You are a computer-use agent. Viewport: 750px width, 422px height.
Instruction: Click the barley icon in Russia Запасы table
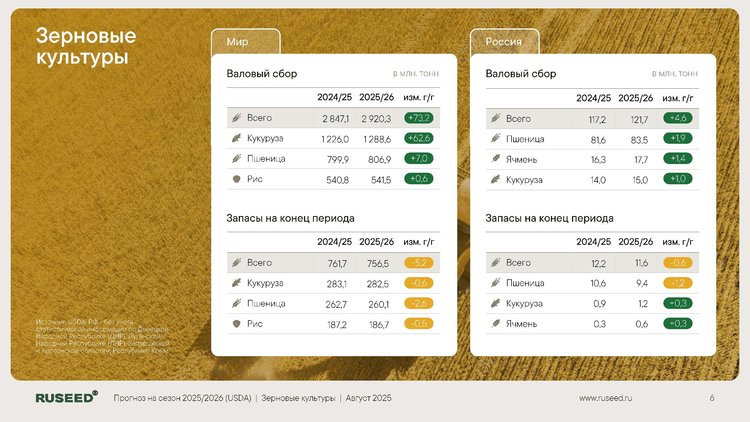click(494, 324)
